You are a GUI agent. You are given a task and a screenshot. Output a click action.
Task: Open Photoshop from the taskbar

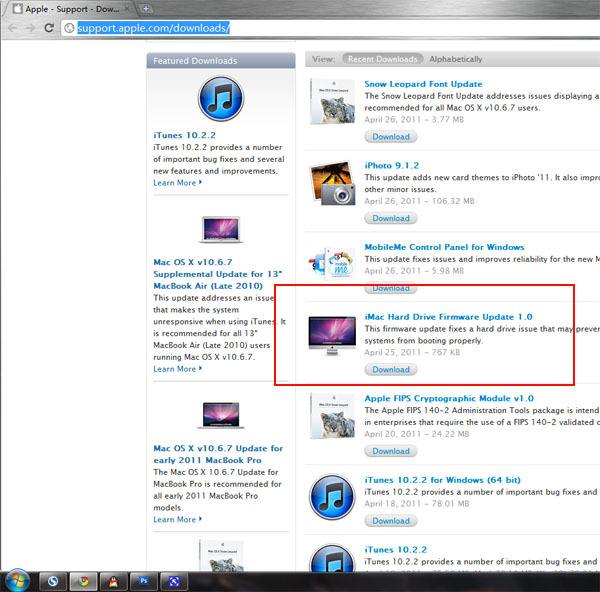(143, 582)
